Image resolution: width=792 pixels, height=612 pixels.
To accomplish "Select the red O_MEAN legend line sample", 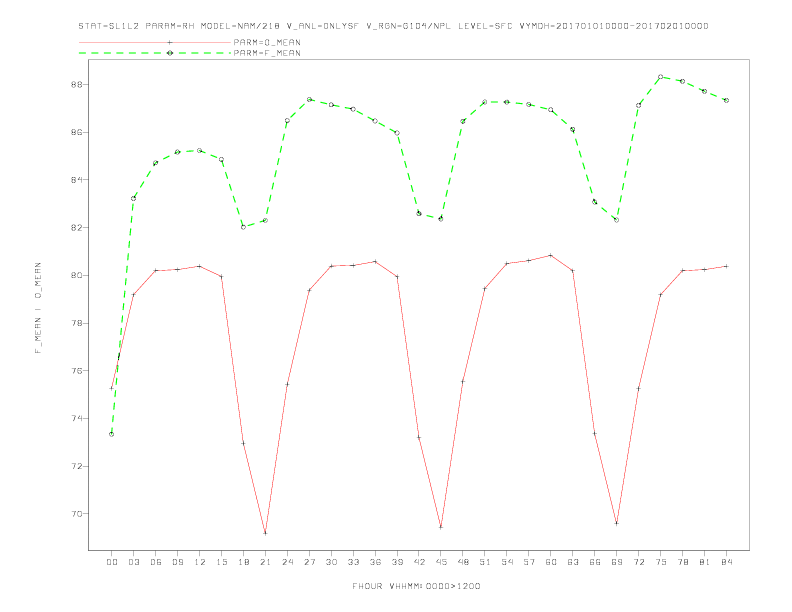I will coord(155,42).
